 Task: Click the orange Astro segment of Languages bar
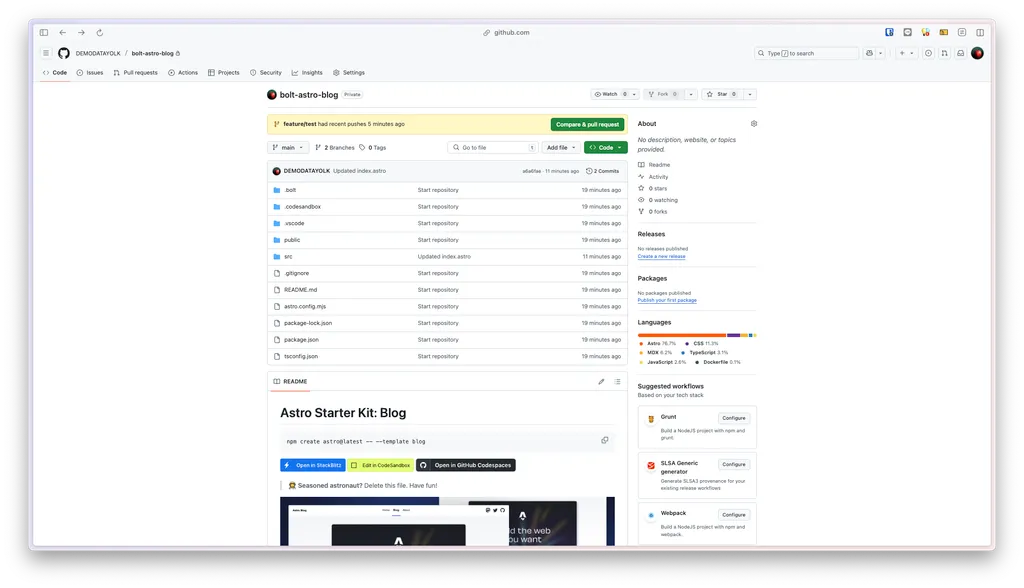682,335
